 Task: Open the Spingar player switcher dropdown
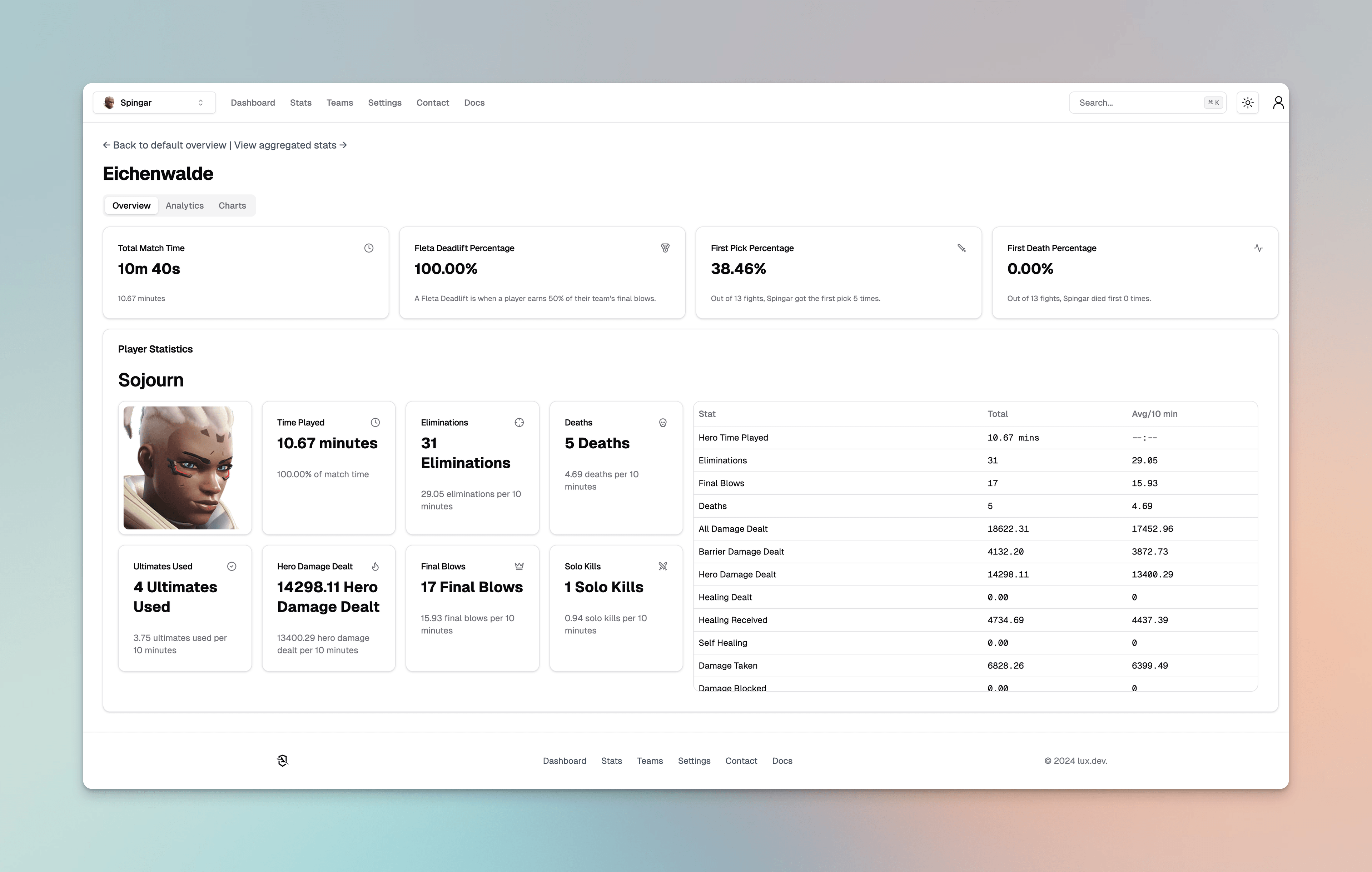[154, 103]
